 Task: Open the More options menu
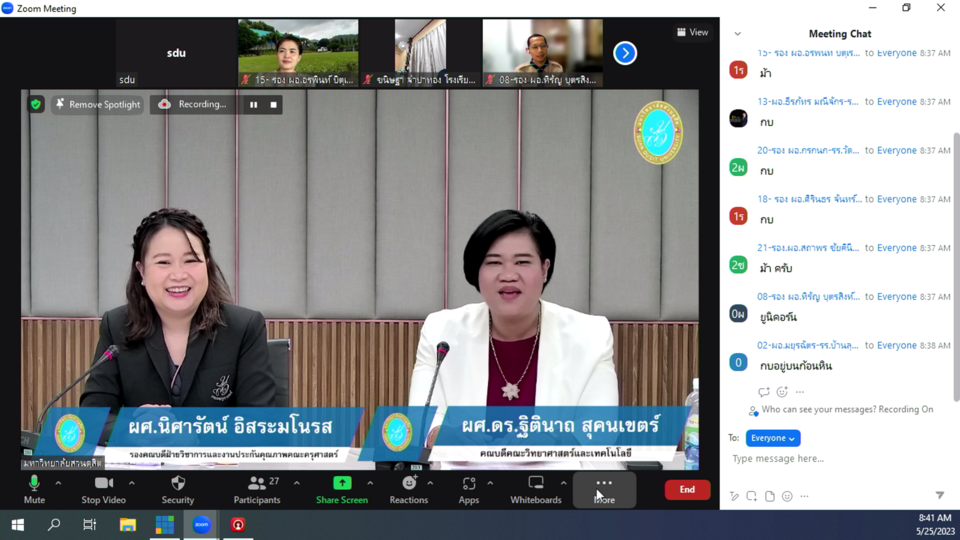point(604,488)
